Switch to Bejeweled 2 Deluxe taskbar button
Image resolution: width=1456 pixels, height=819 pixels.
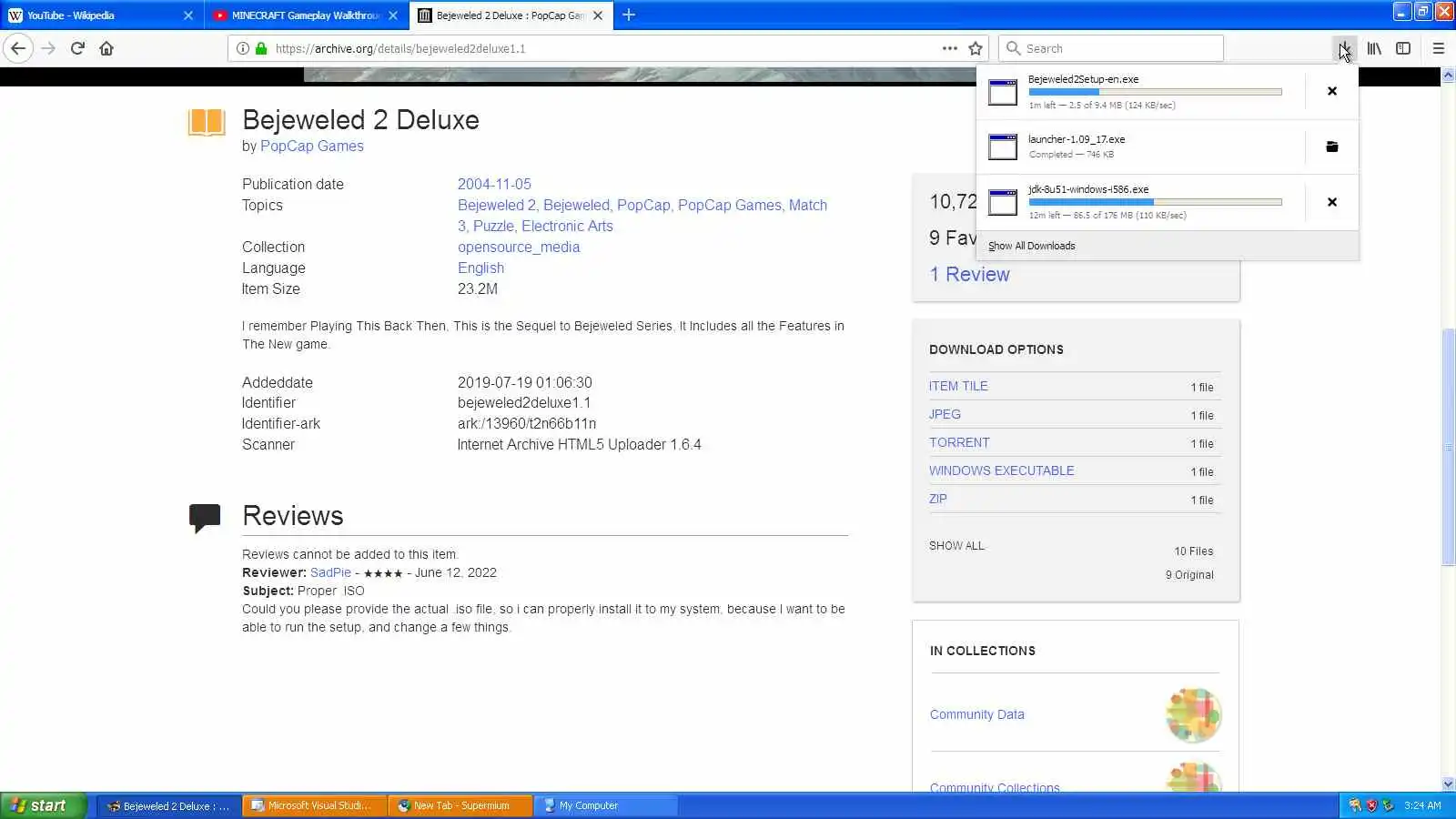[168, 806]
